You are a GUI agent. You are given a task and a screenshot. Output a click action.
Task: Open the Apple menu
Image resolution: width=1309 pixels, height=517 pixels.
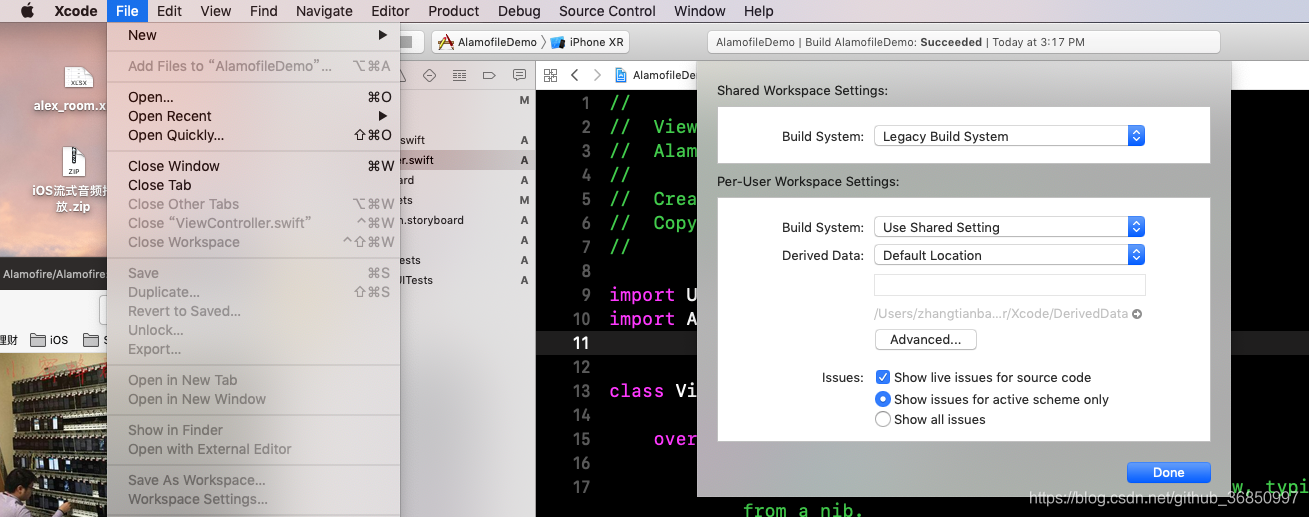[27, 11]
